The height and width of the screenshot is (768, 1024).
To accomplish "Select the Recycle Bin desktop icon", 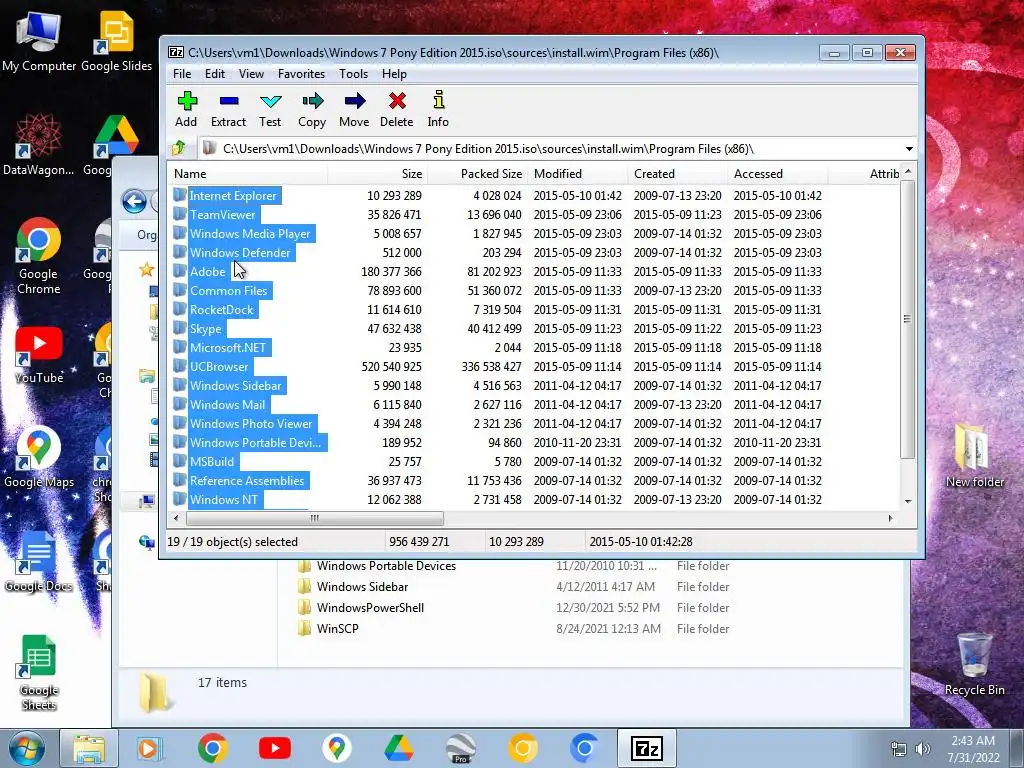I will 974,664.
